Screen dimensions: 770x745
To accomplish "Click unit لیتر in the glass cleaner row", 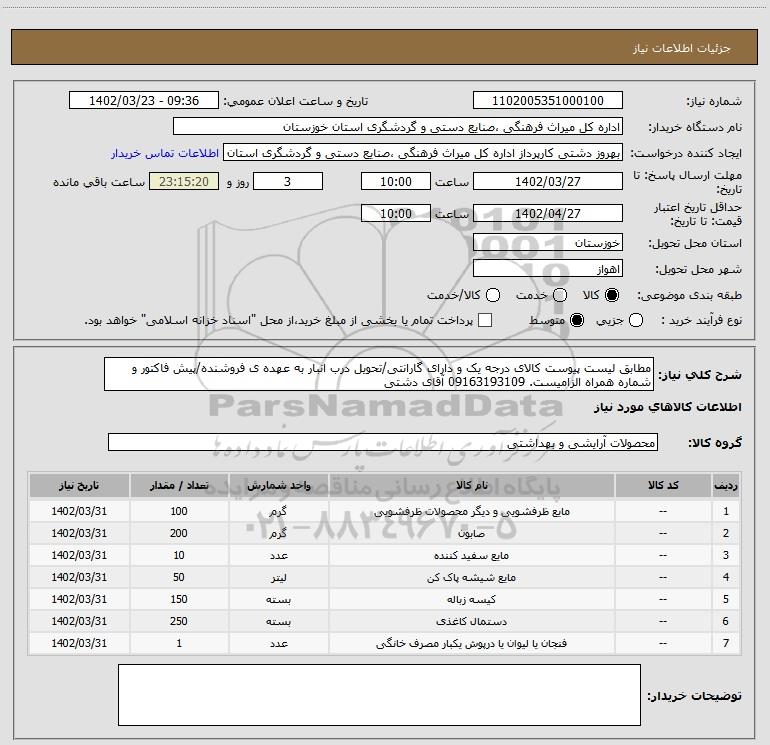I will pyautogui.click(x=278, y=578).
